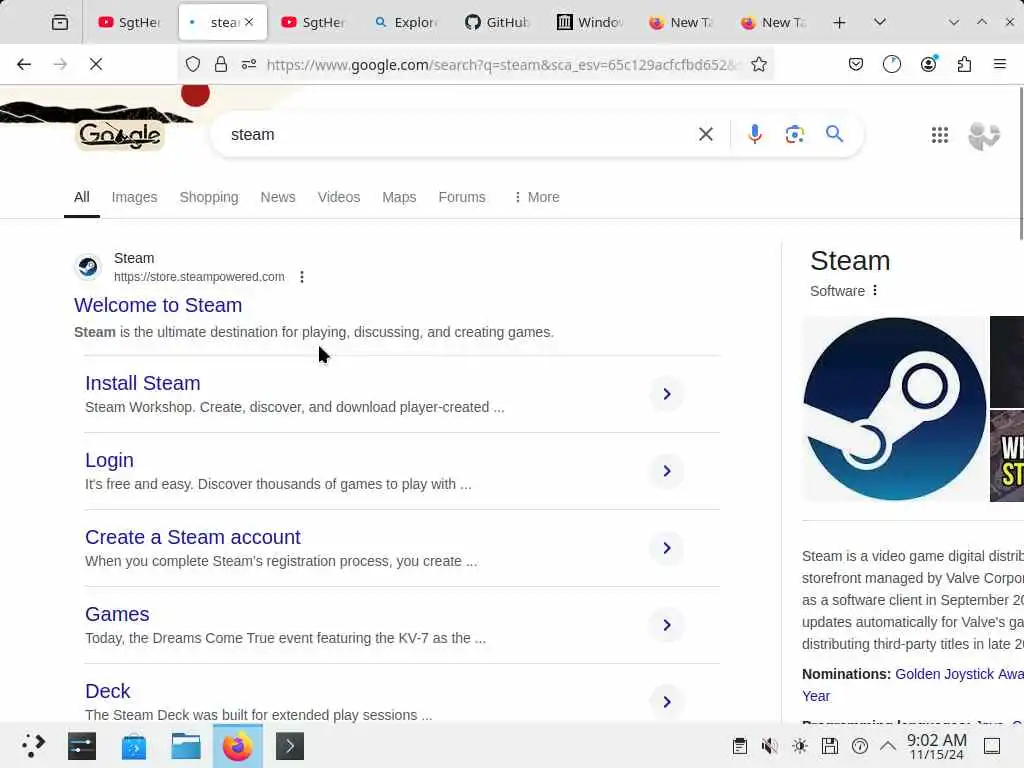This screenshot has width=1024, height=768.
Task: Open Firefox account icon
Action: [x=928, y=64]
